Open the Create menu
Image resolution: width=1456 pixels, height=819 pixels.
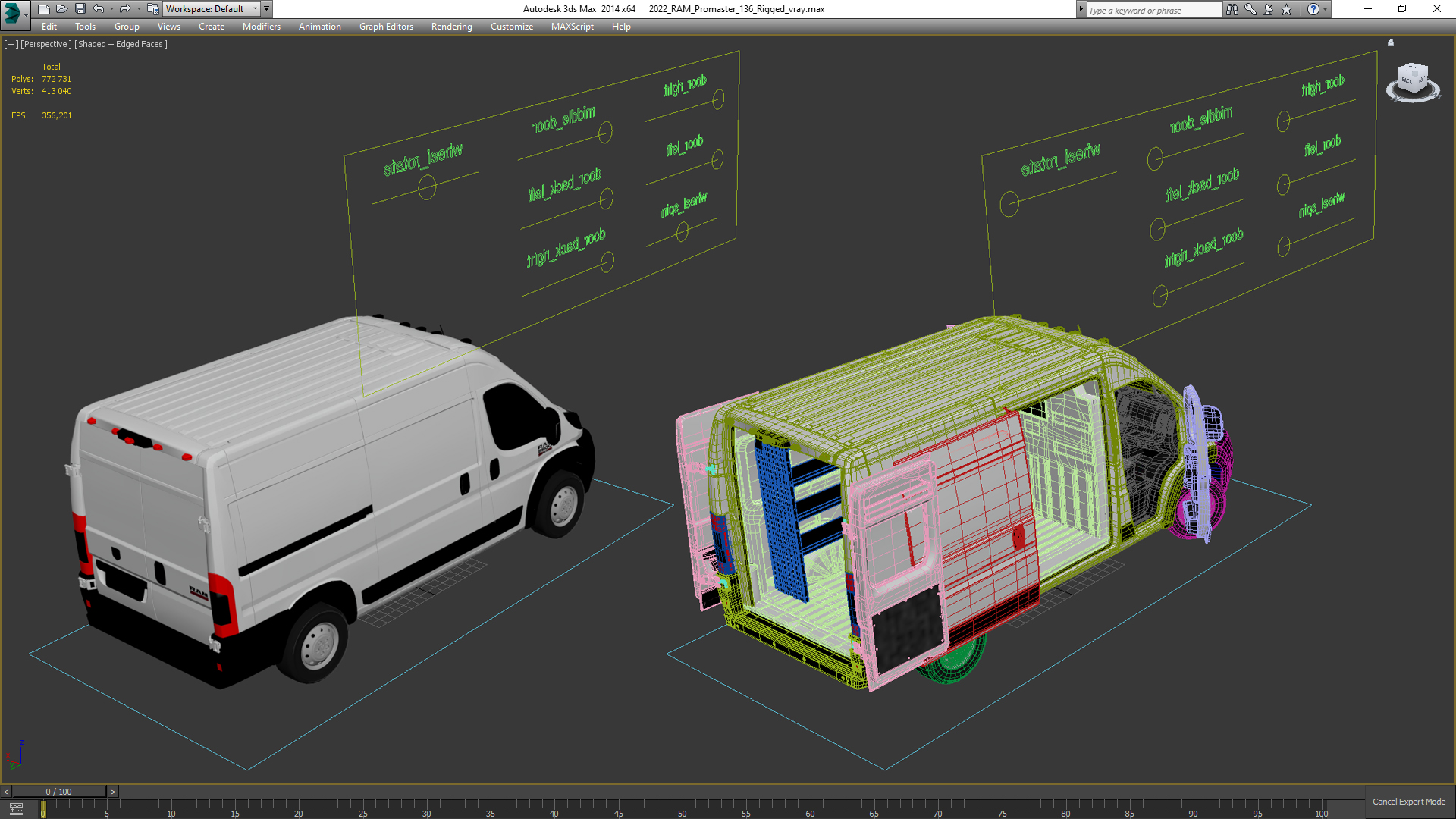click(212, 27)
